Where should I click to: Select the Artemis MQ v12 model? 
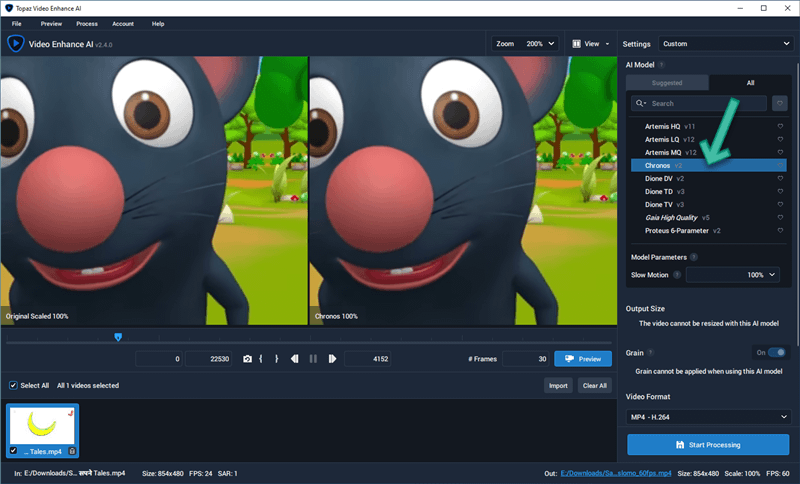click(708, 152)
